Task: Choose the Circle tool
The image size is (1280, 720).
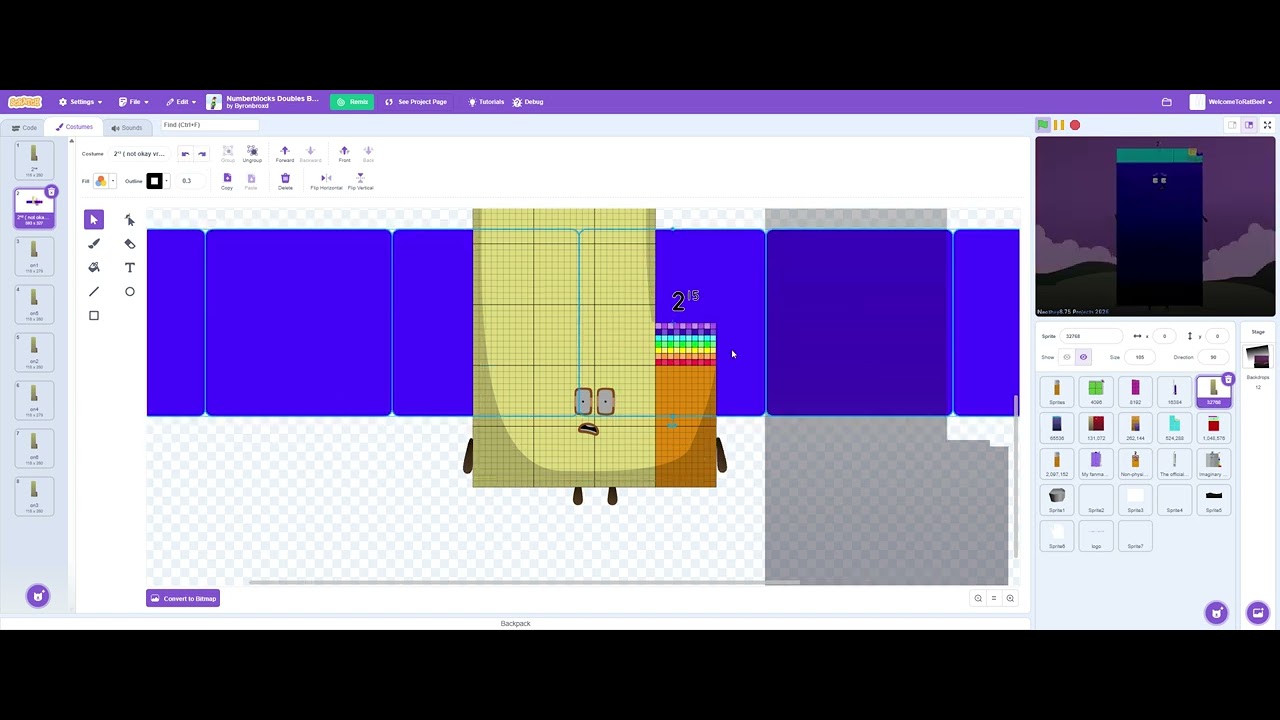Action: 129,292
